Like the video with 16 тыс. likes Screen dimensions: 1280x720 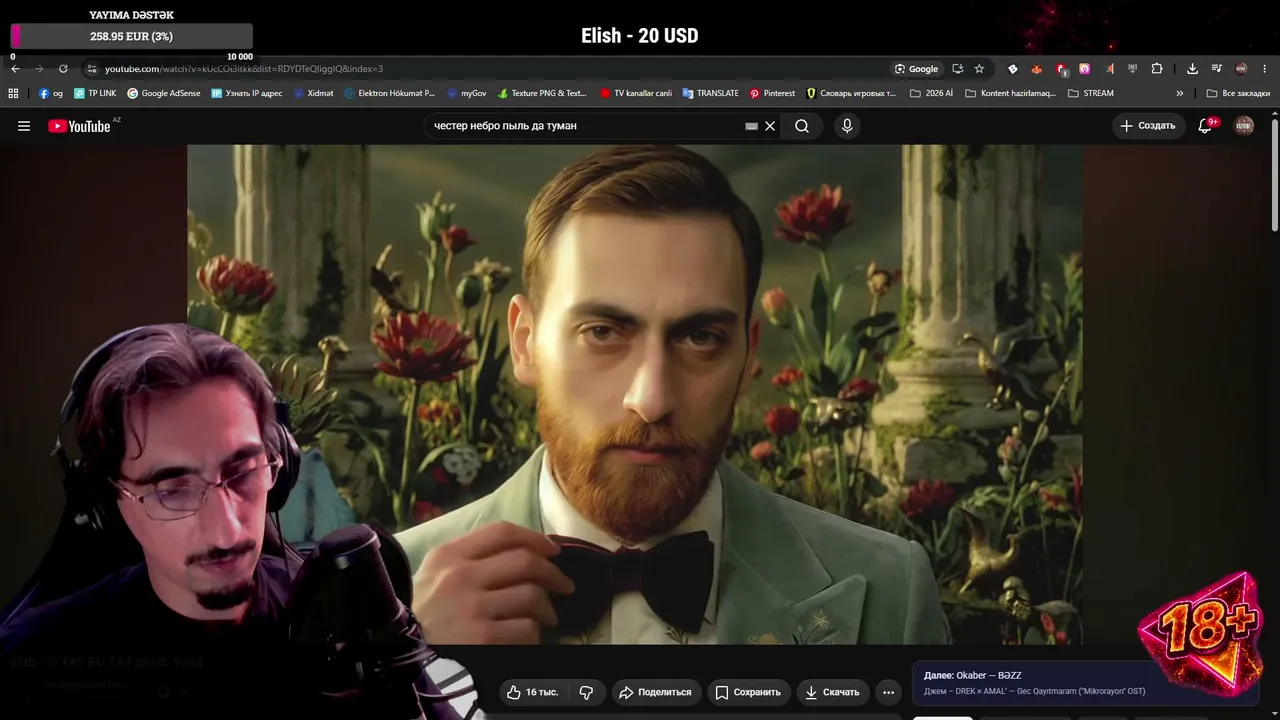[x=532, y=692]
